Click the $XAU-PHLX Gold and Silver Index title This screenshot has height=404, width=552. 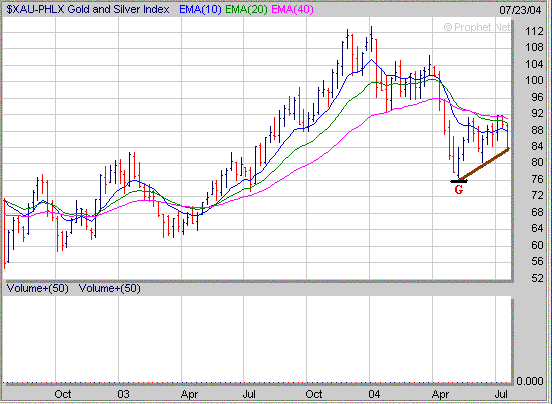88,9
